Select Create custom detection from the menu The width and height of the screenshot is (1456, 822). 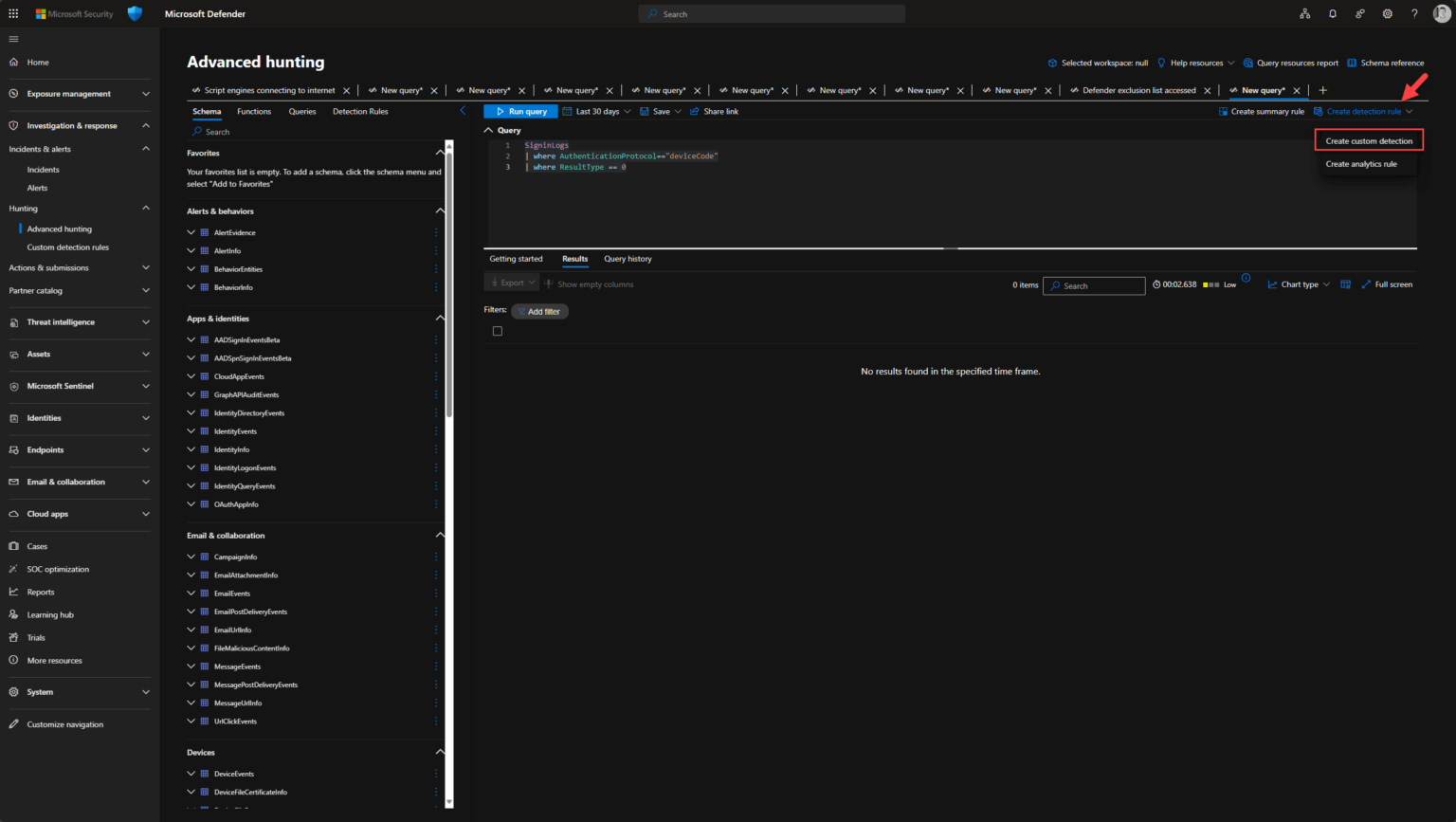coord(1369,139)
